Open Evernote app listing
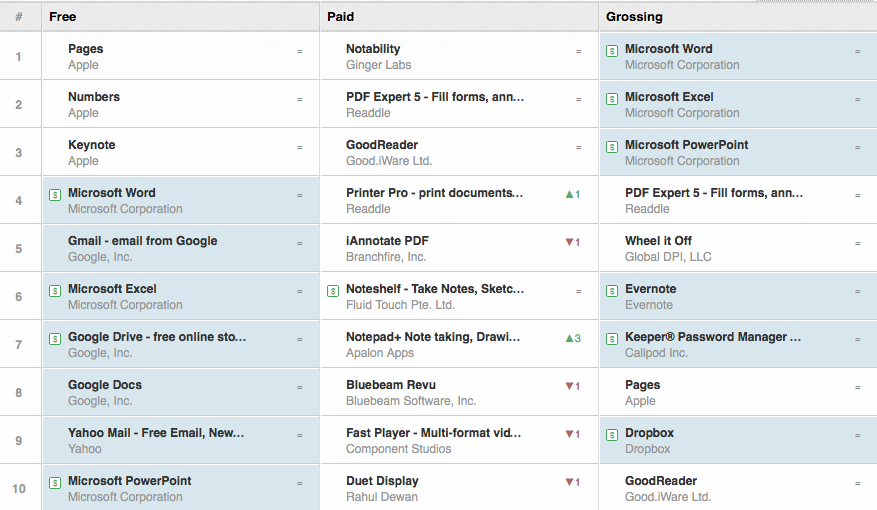Image resolution: width=877 pixels, height=510 pixels. [x=650, y=289]
